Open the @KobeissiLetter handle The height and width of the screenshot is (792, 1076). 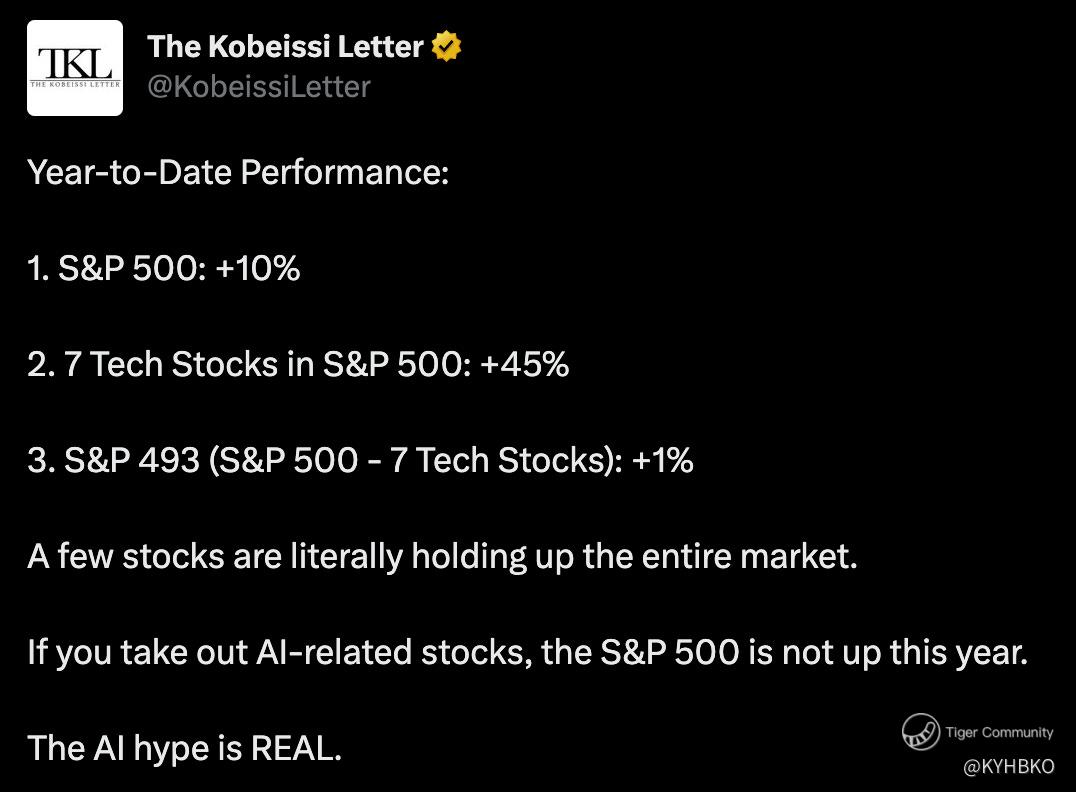click(x=258, y=87)
